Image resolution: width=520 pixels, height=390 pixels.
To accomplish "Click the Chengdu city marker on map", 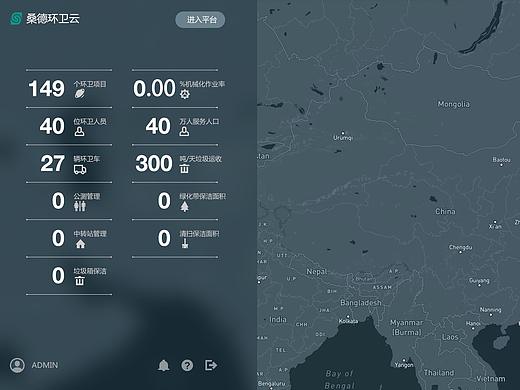I will point(460,252).
